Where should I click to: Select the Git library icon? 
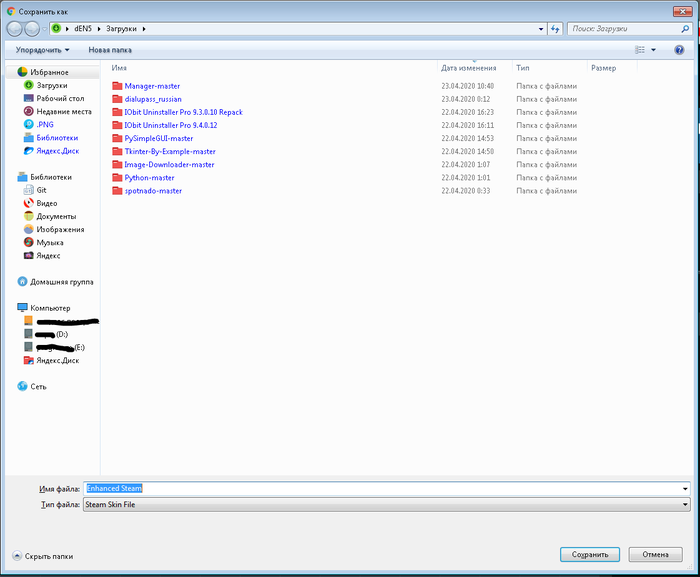pyautogui.click(x=26, y=190)
